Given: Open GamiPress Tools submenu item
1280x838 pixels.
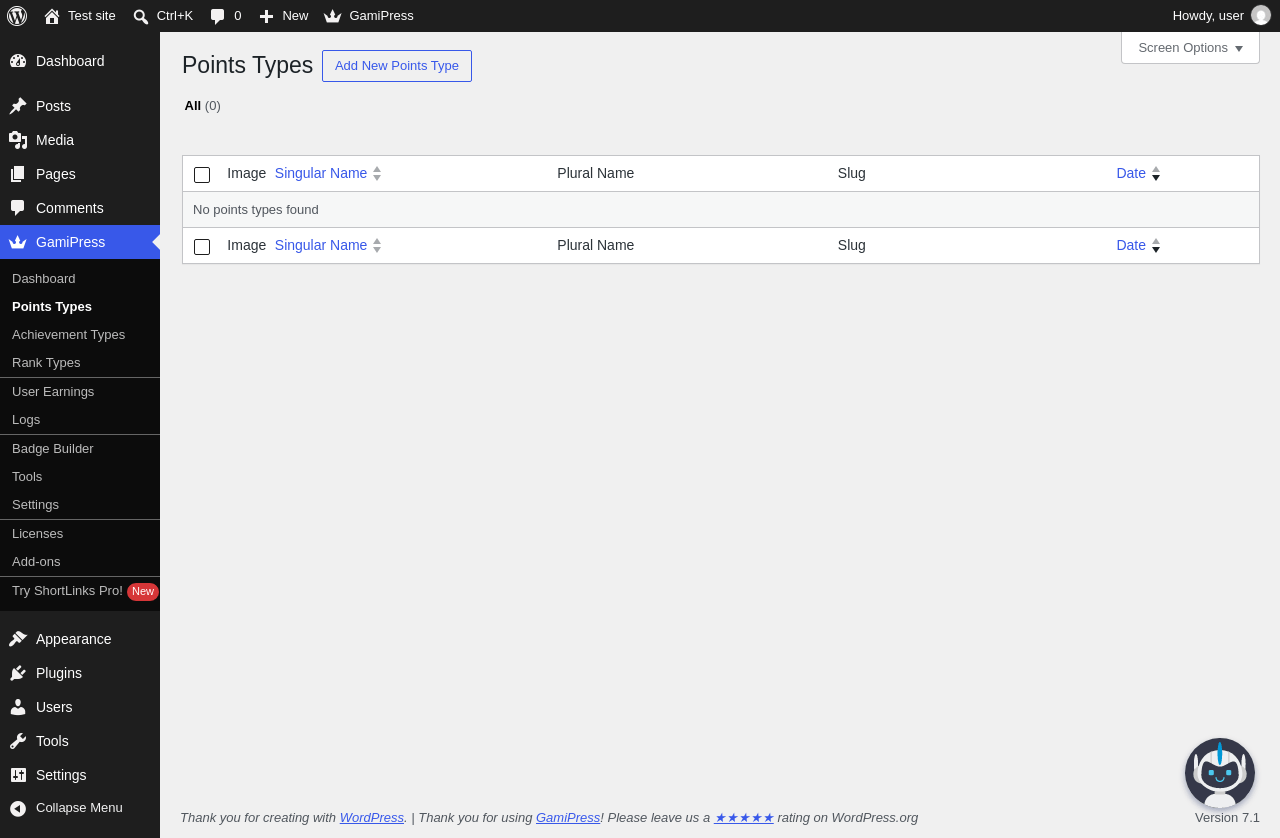Looking at the screenshot, I should (80, 476).
